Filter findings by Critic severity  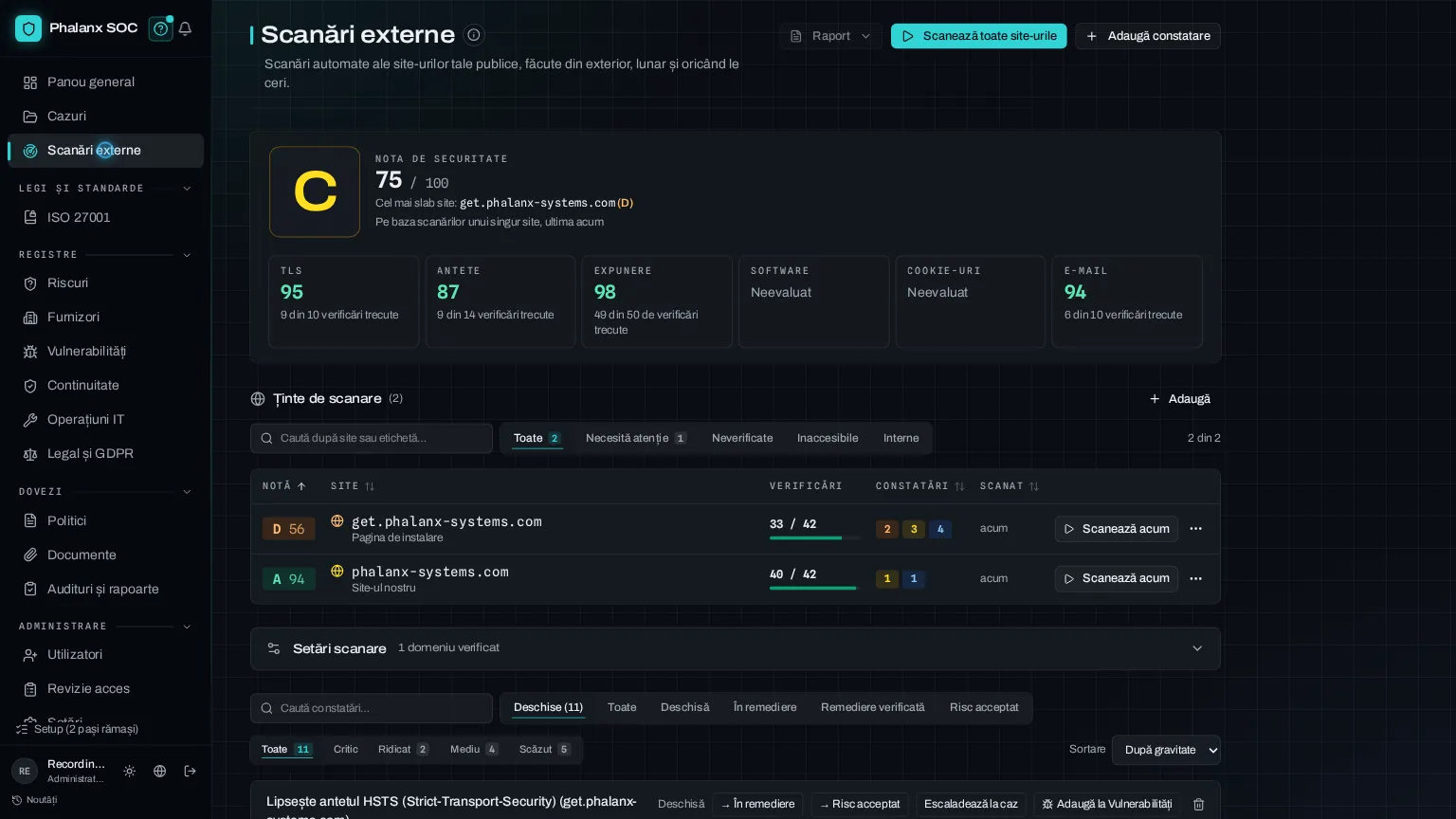[346, 749]
